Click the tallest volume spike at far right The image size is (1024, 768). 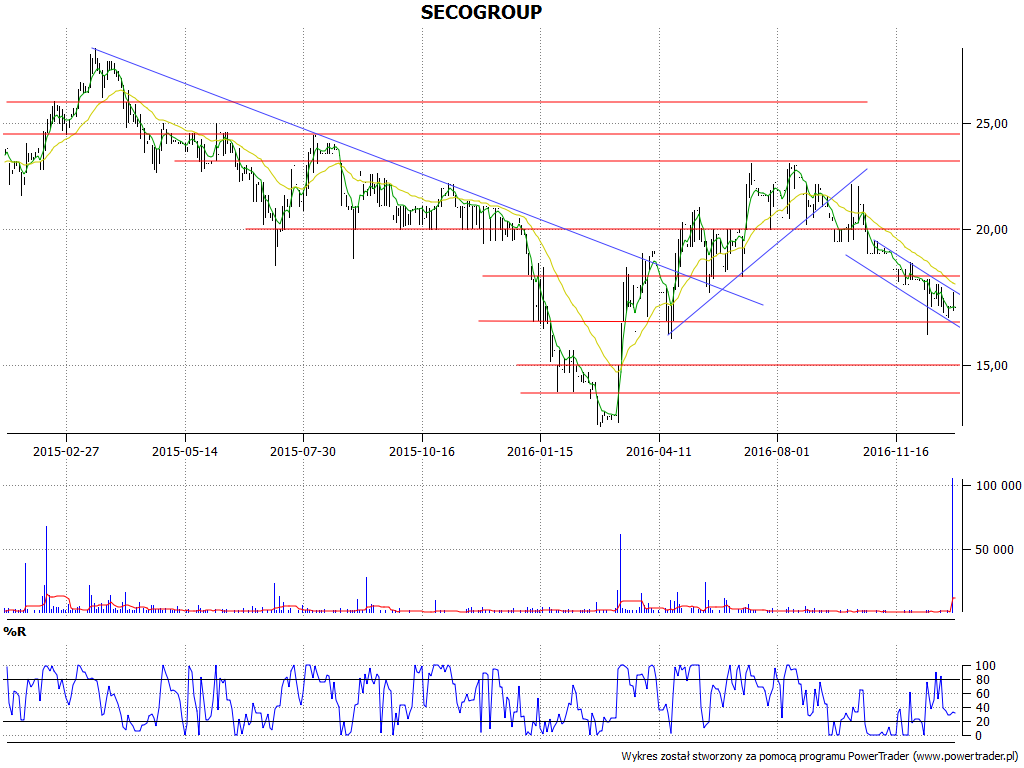coord(952,545)
